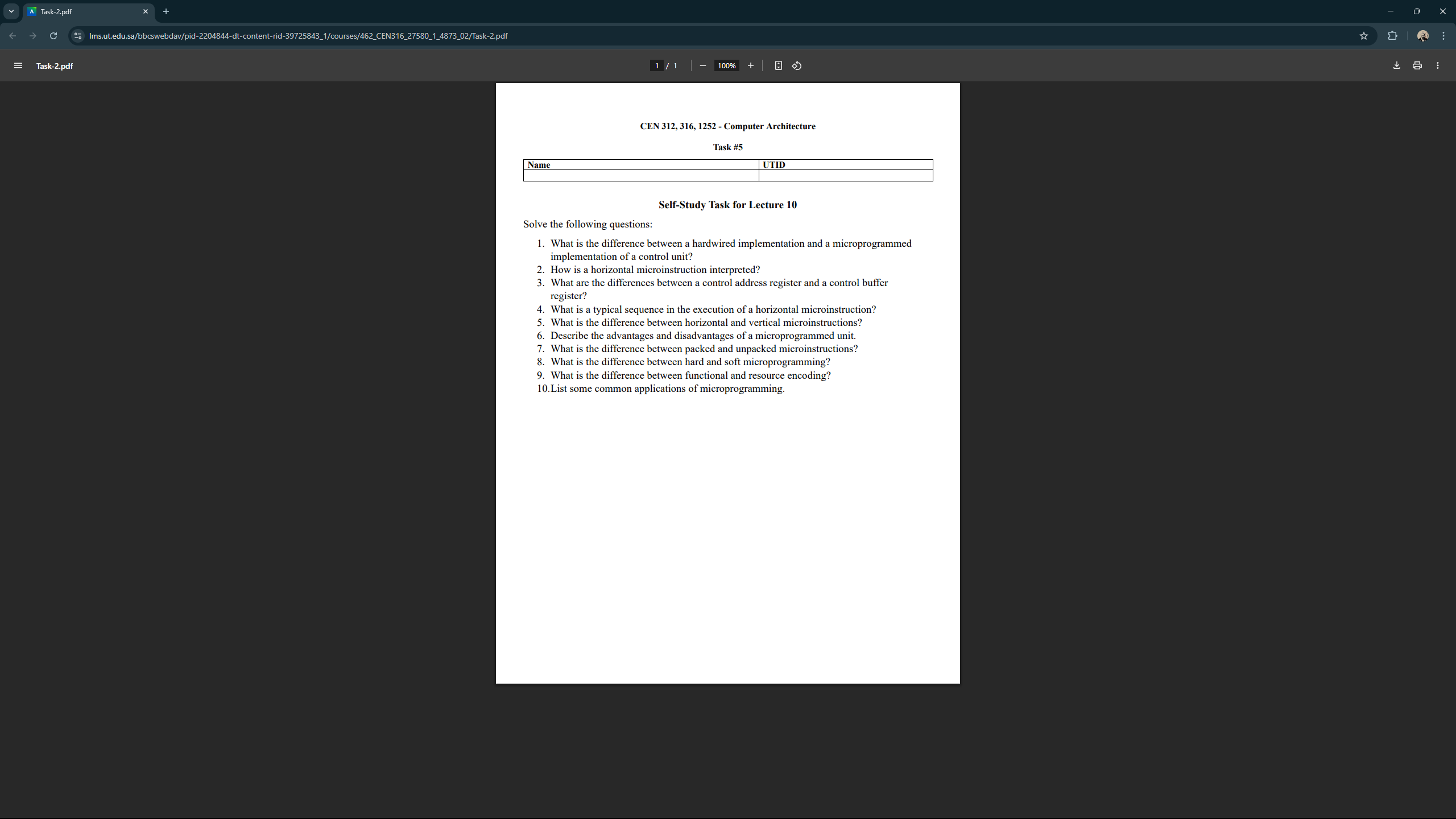Viewport: 1456px width, 819px height.
Task: View site information in address bar
Action: 78,36
